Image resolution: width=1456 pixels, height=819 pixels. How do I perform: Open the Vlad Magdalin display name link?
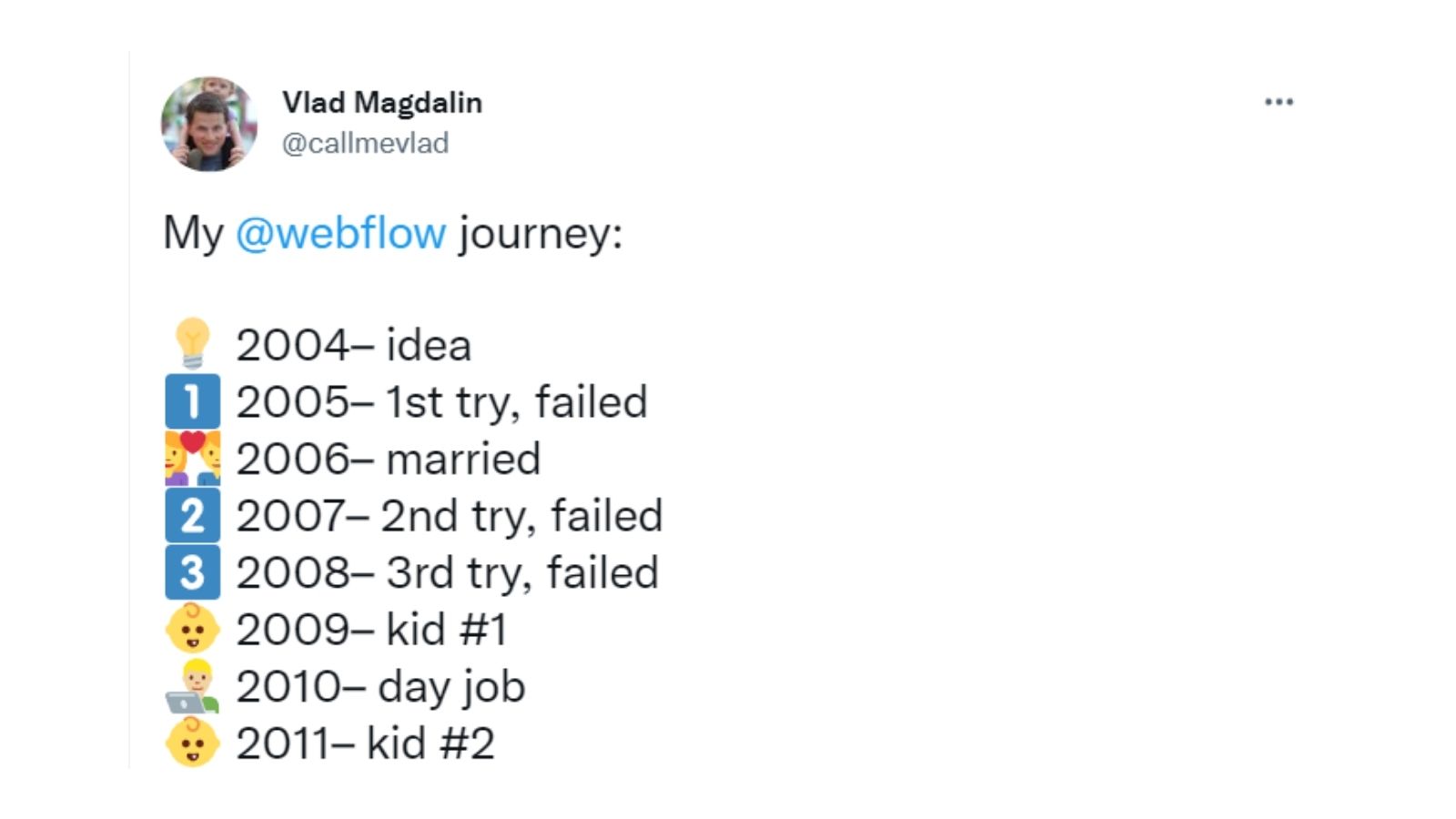pyautogui.click(x=382, y=103)
